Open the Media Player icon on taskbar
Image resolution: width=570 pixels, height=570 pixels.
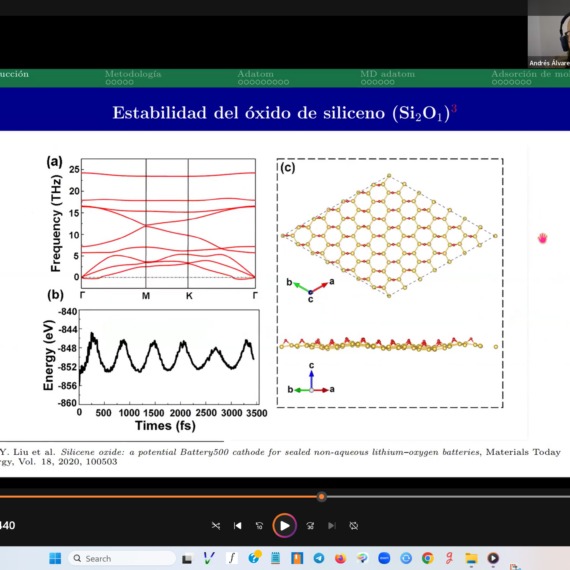493,558
